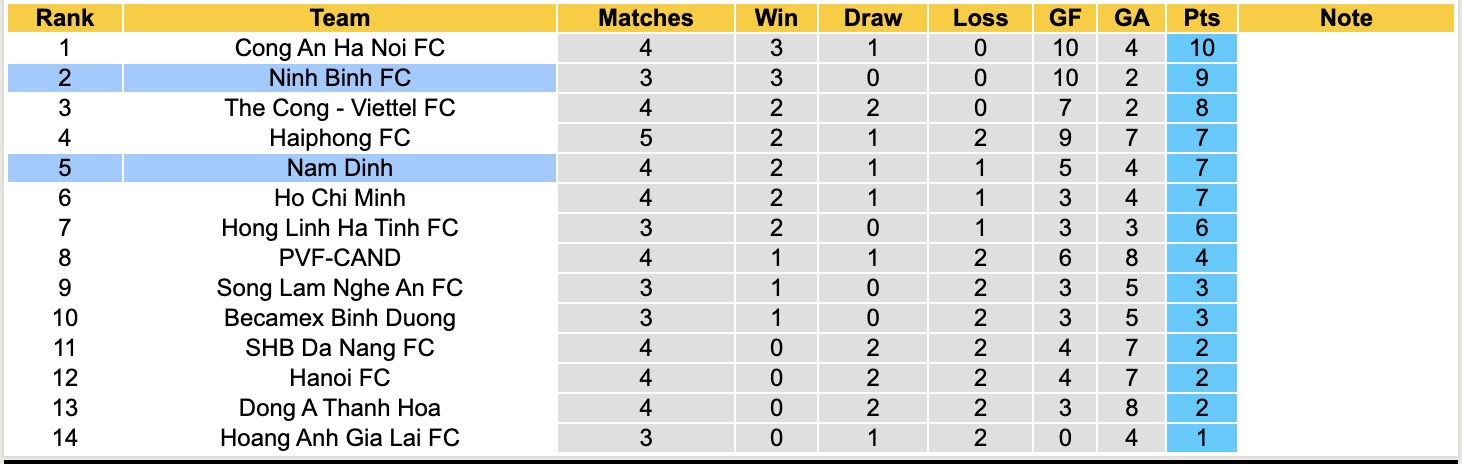Click the Note column header

click(1346, 18)
